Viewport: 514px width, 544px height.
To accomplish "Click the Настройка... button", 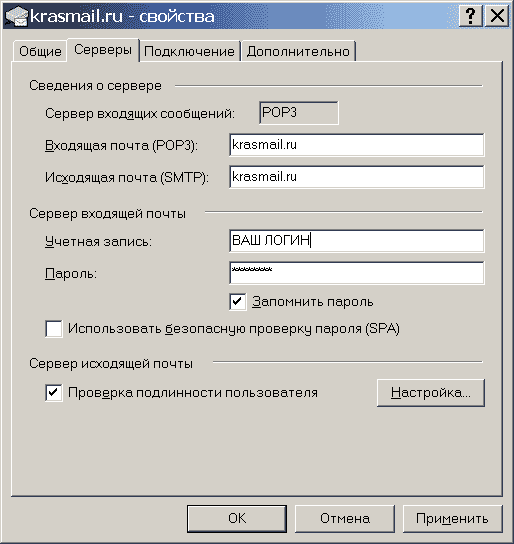I will point(431,393).
